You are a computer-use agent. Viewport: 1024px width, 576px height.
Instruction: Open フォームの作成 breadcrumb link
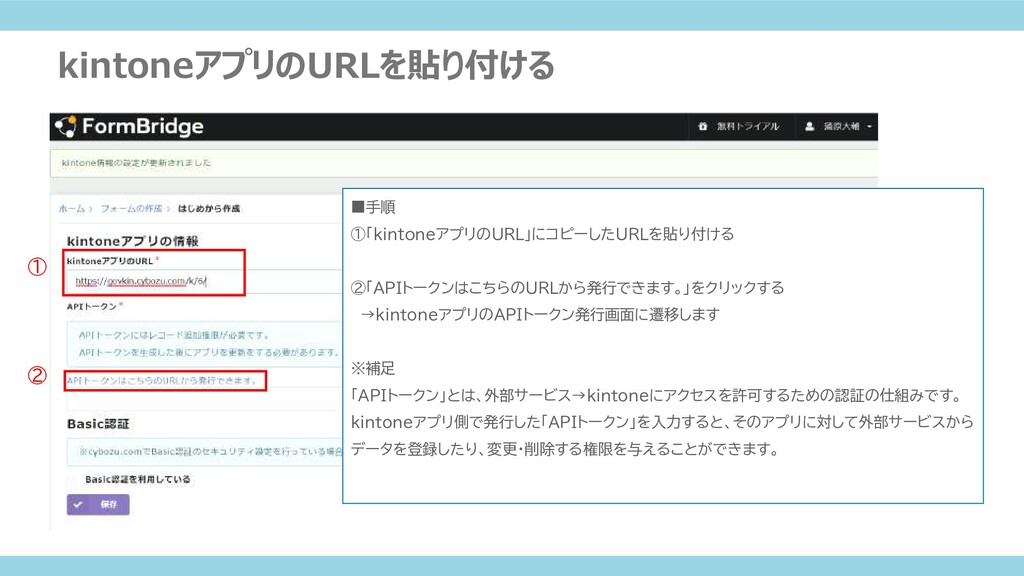coord(131,208)
